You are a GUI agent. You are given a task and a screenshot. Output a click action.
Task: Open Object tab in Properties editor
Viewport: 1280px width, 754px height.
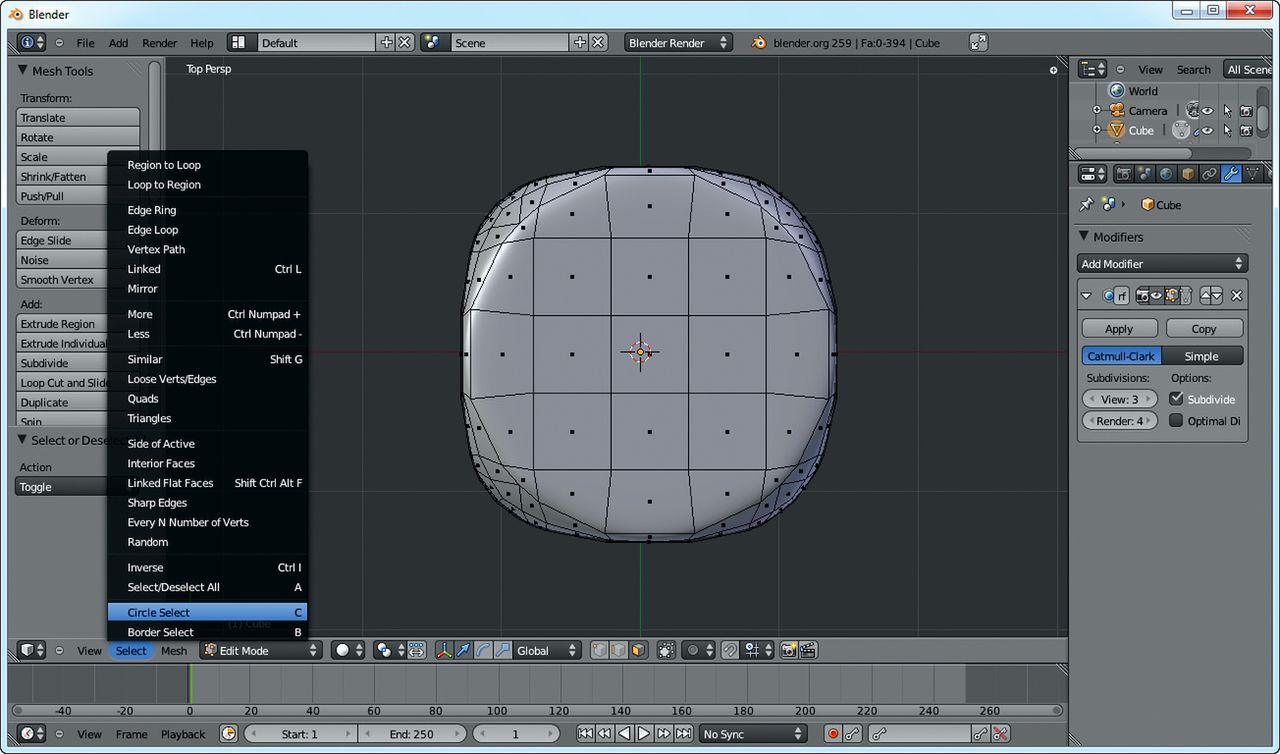click(1188, 174)
